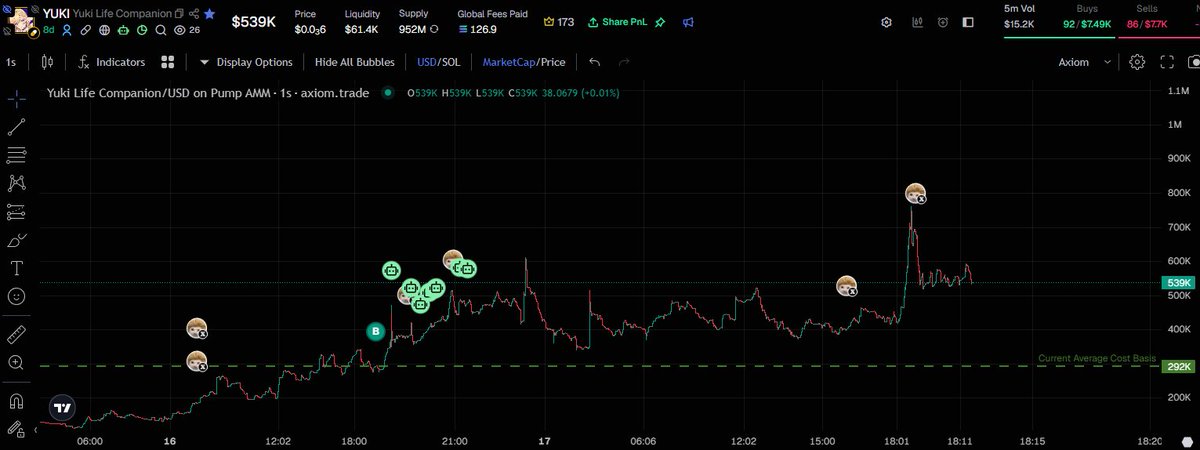Click the green bot icon under YUKI
Image resolution: width=1200 pixels, height=450 pixels.
coord(123,30)
